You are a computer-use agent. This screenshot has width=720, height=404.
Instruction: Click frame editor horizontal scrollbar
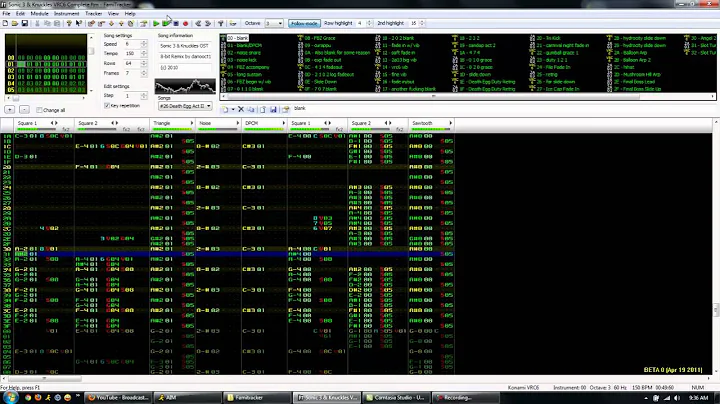pos(46,98)
